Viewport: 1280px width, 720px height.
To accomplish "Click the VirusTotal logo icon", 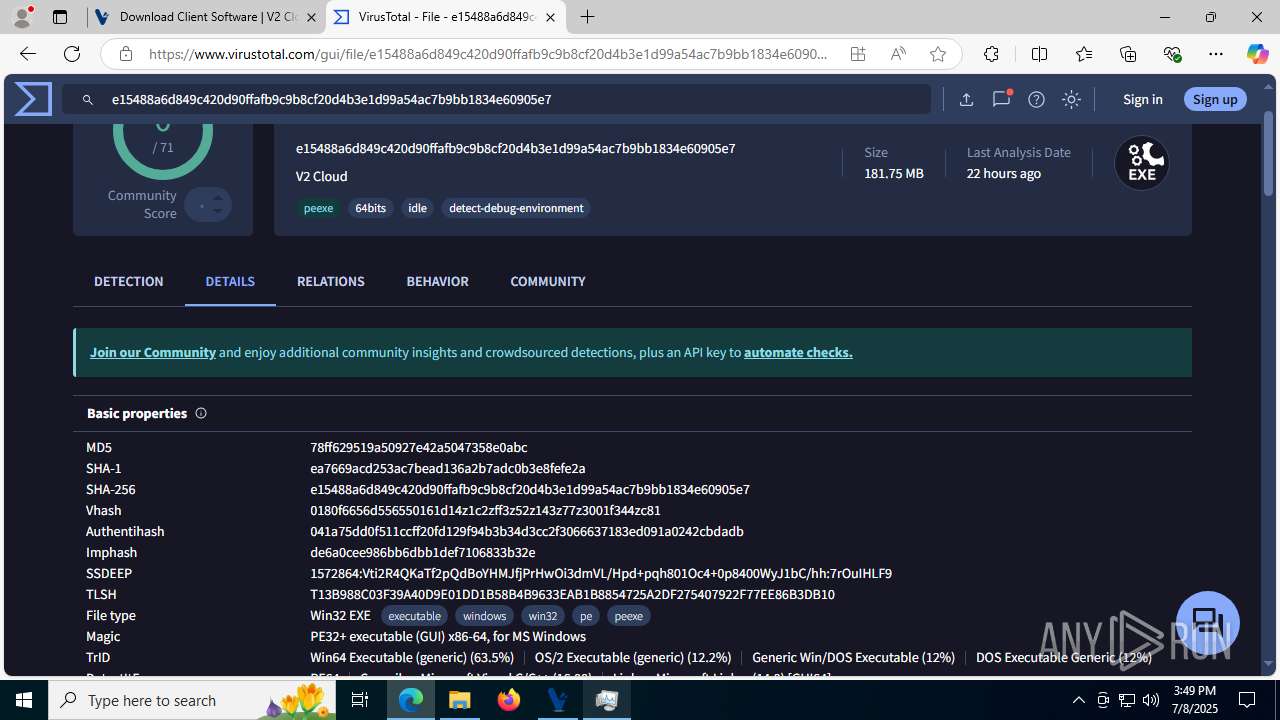I will pyautogui.click(x=33, y=99).
